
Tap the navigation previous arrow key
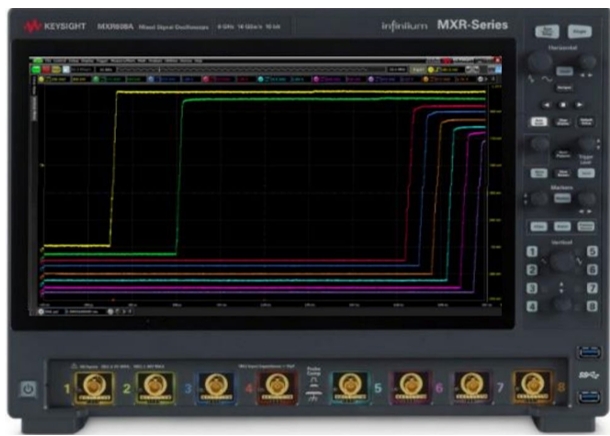[x=546, y=105]
